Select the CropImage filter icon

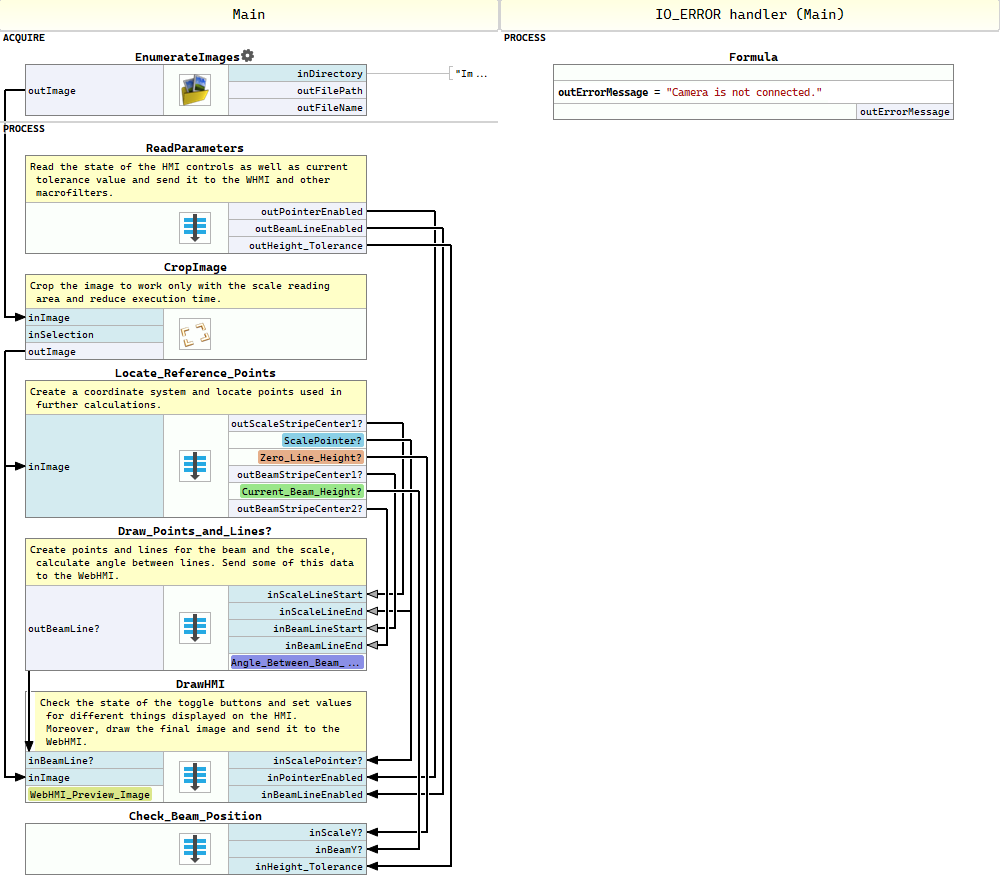[195, 334]
